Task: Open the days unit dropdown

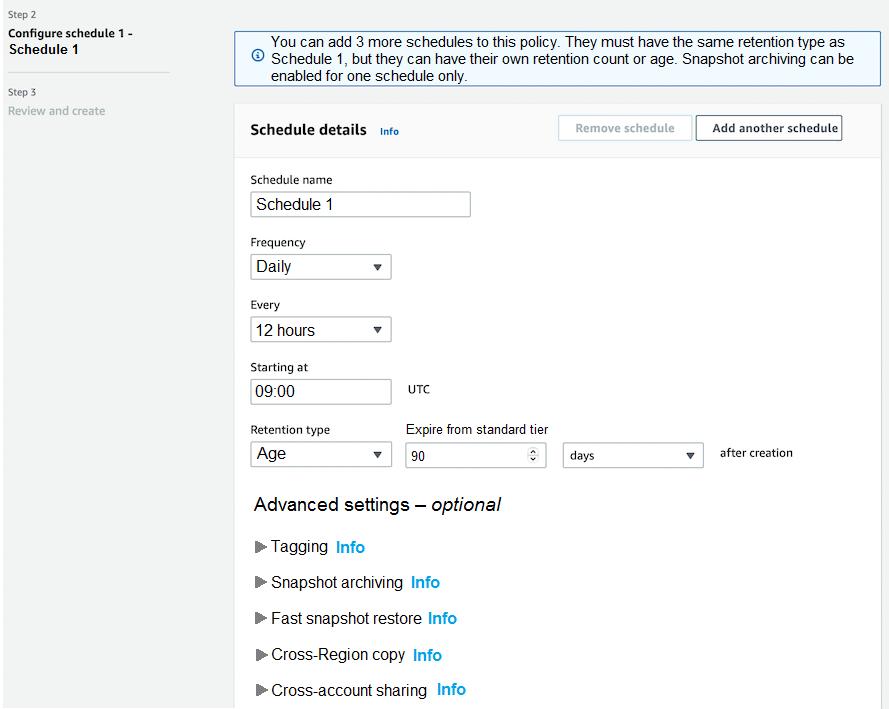Action: click(x=633, y=455)
